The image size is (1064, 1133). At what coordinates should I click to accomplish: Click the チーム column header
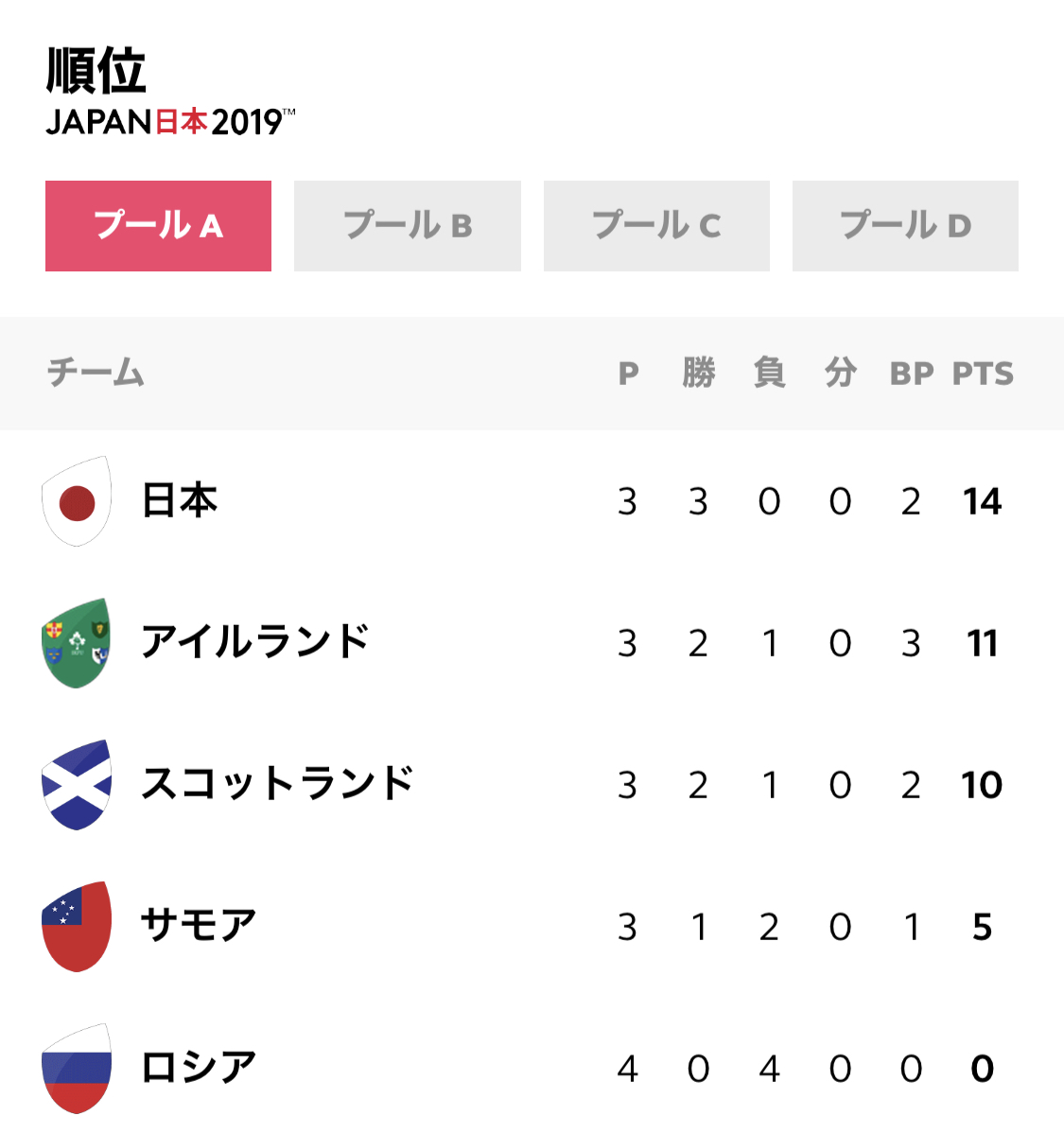click(x=96, y=373)
